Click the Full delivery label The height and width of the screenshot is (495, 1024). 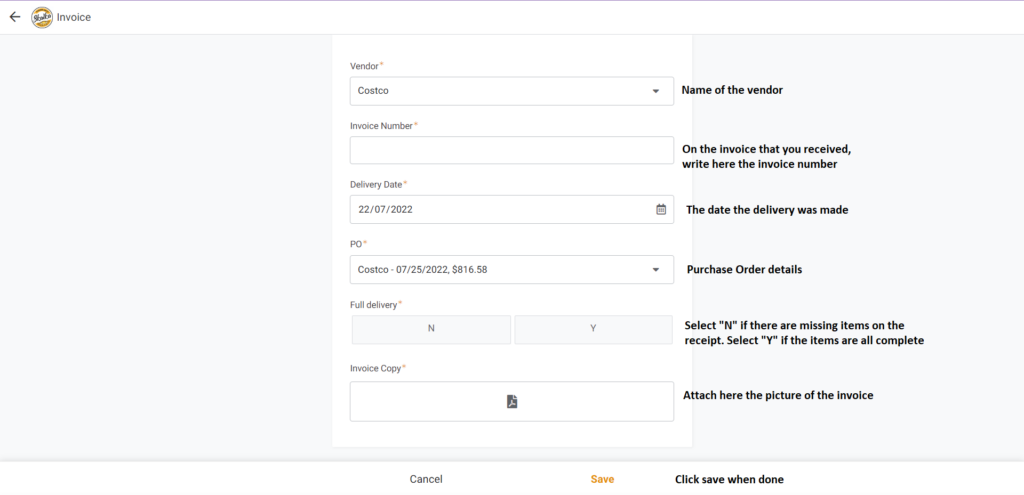point(374,304)
